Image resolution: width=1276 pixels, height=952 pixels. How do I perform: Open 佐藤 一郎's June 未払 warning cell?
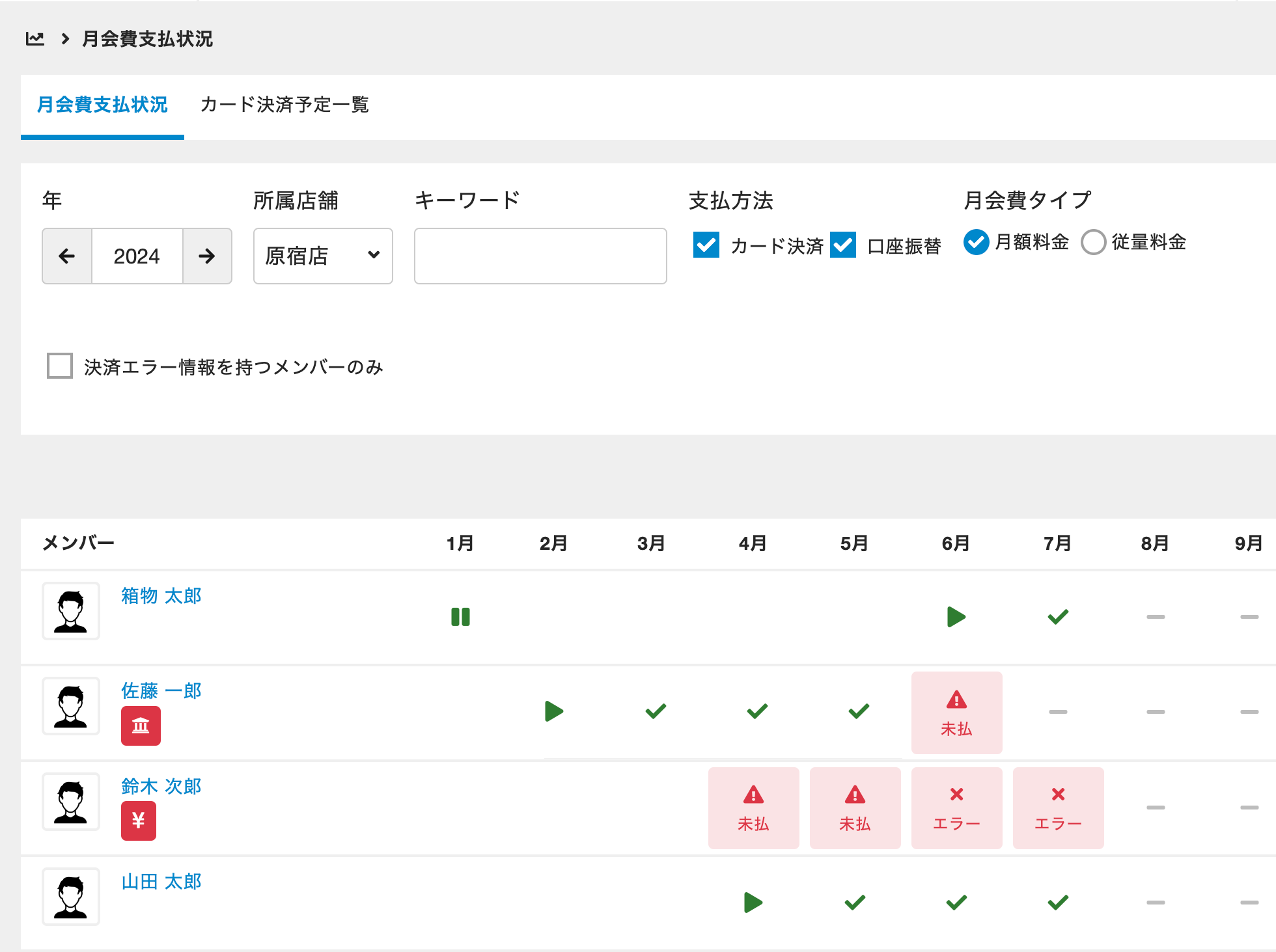(x=956, y=713)
